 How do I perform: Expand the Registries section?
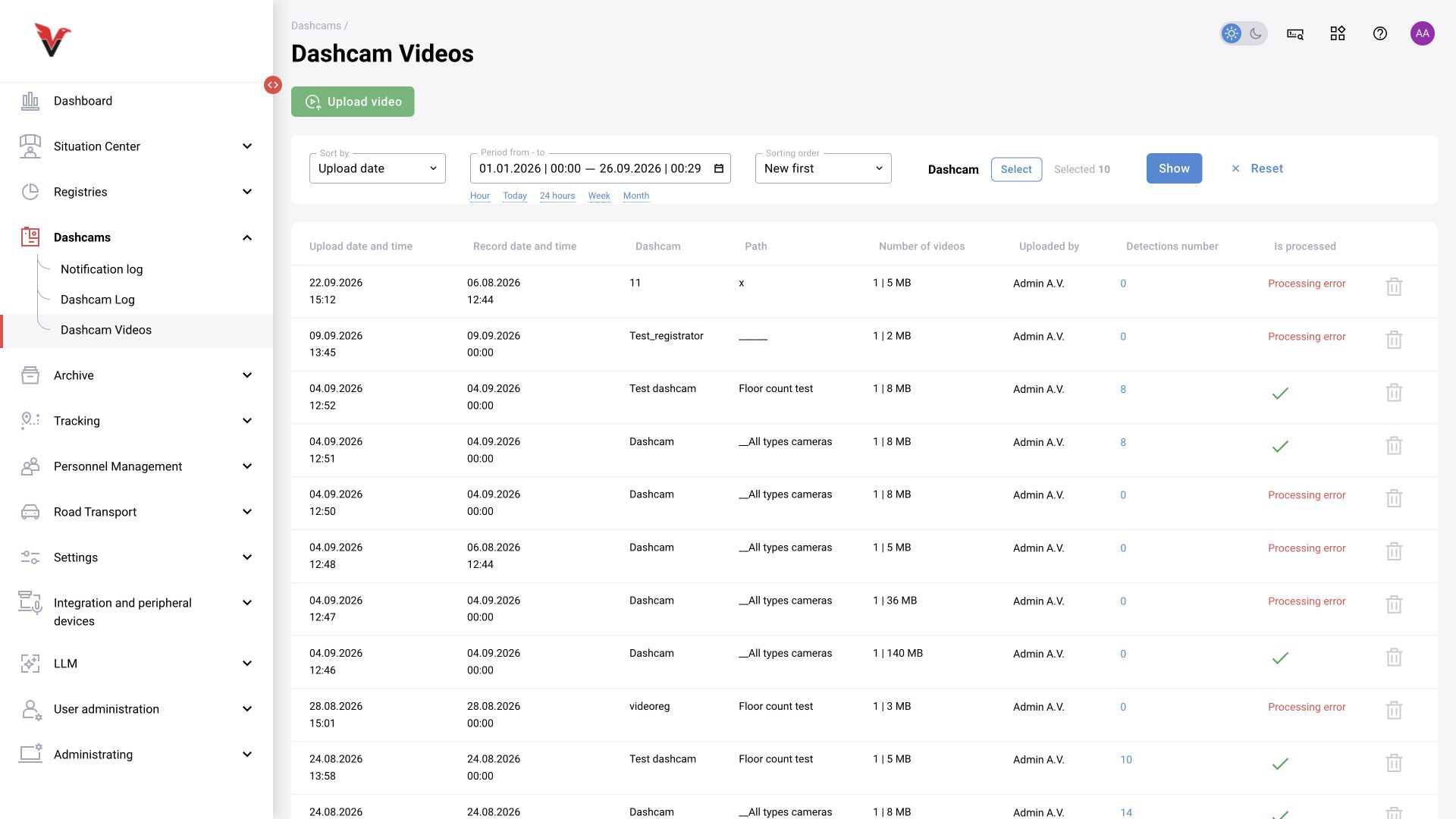tap(136, 192)
